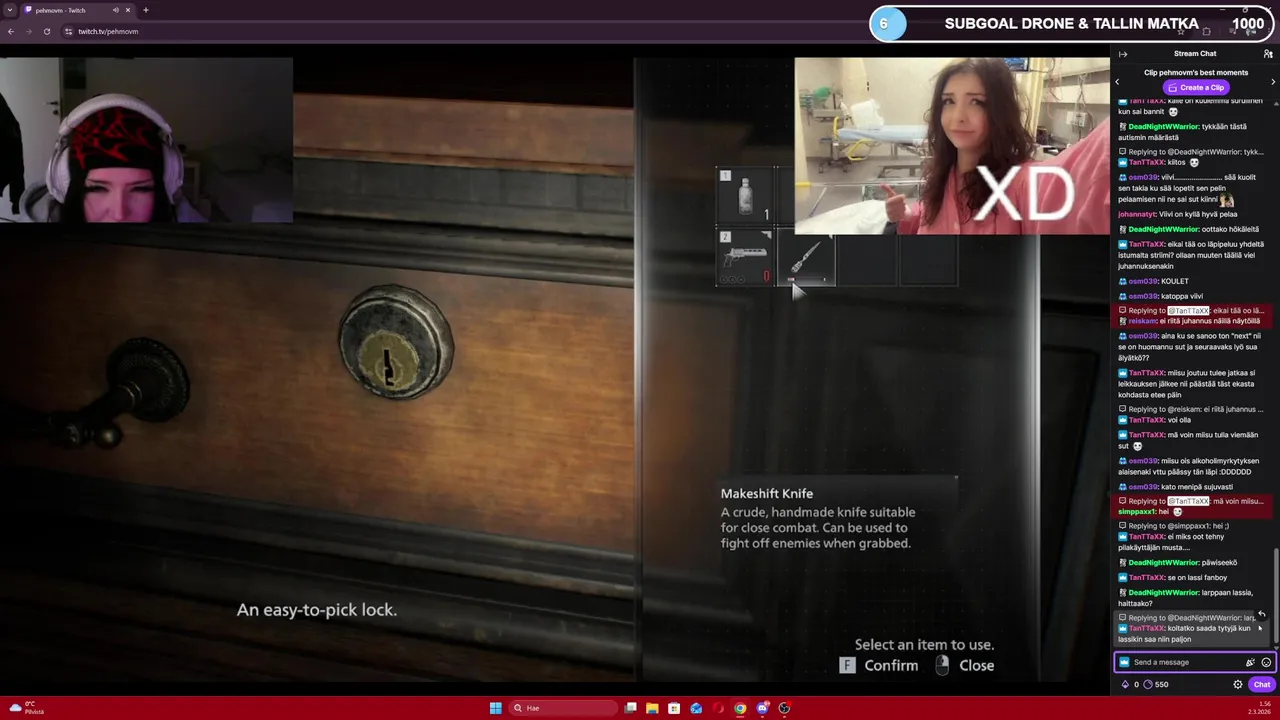Open Discord from the taskbar

click(x=762, y=708)
